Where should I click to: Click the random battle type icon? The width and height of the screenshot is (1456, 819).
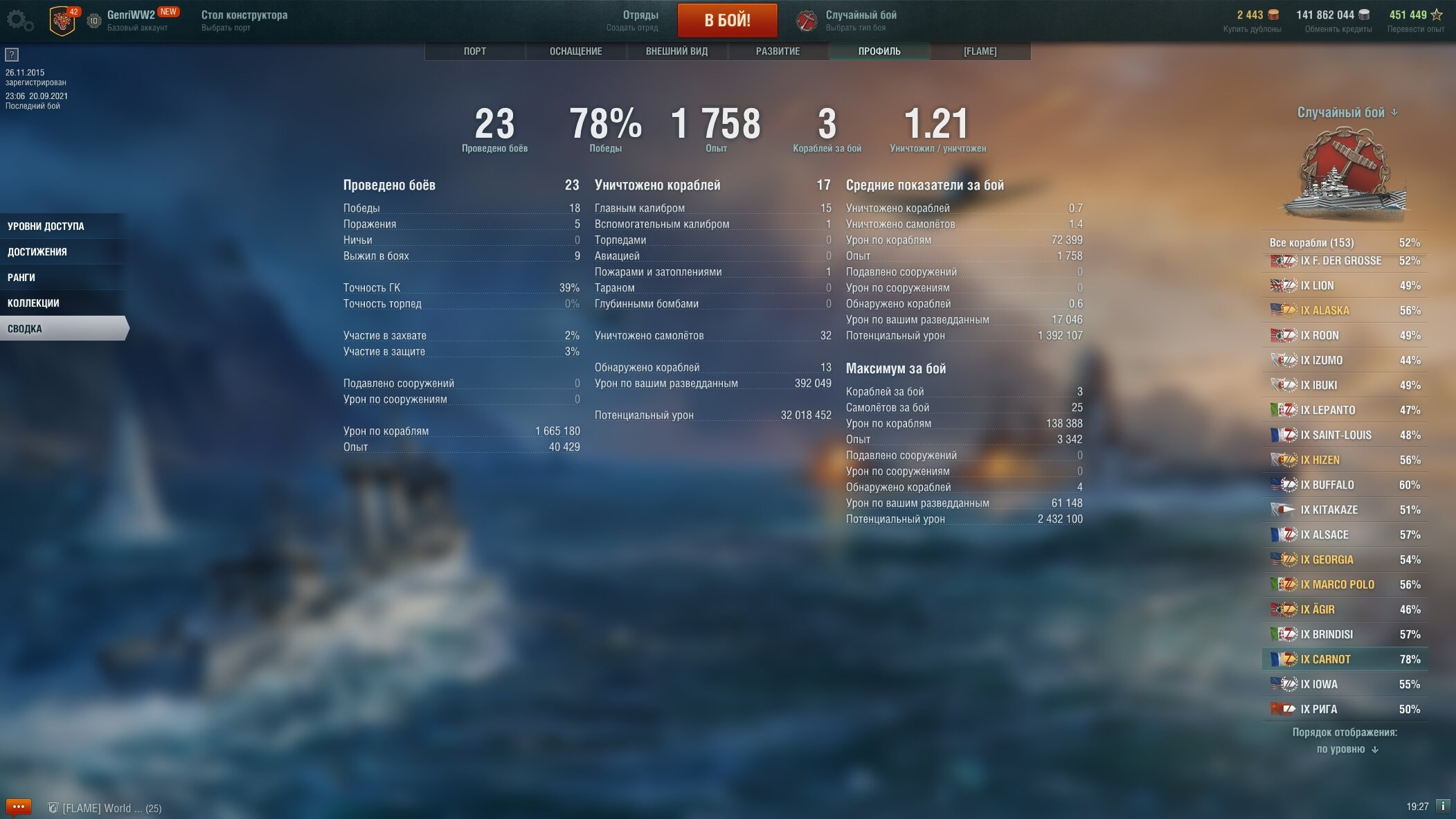(807, 21)
